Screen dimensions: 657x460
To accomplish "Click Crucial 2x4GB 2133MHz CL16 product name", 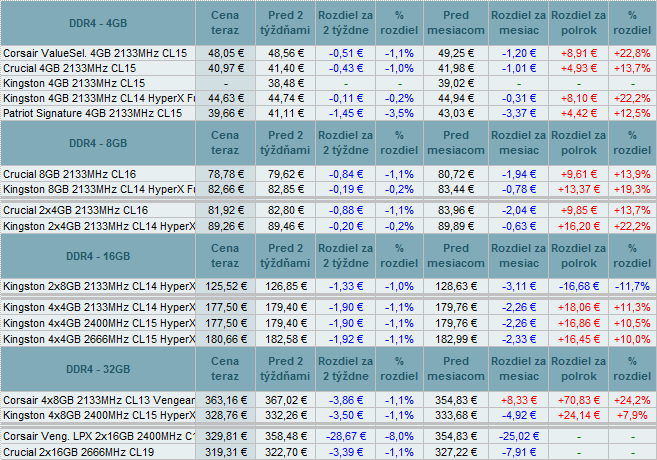I will click(75, 210).
